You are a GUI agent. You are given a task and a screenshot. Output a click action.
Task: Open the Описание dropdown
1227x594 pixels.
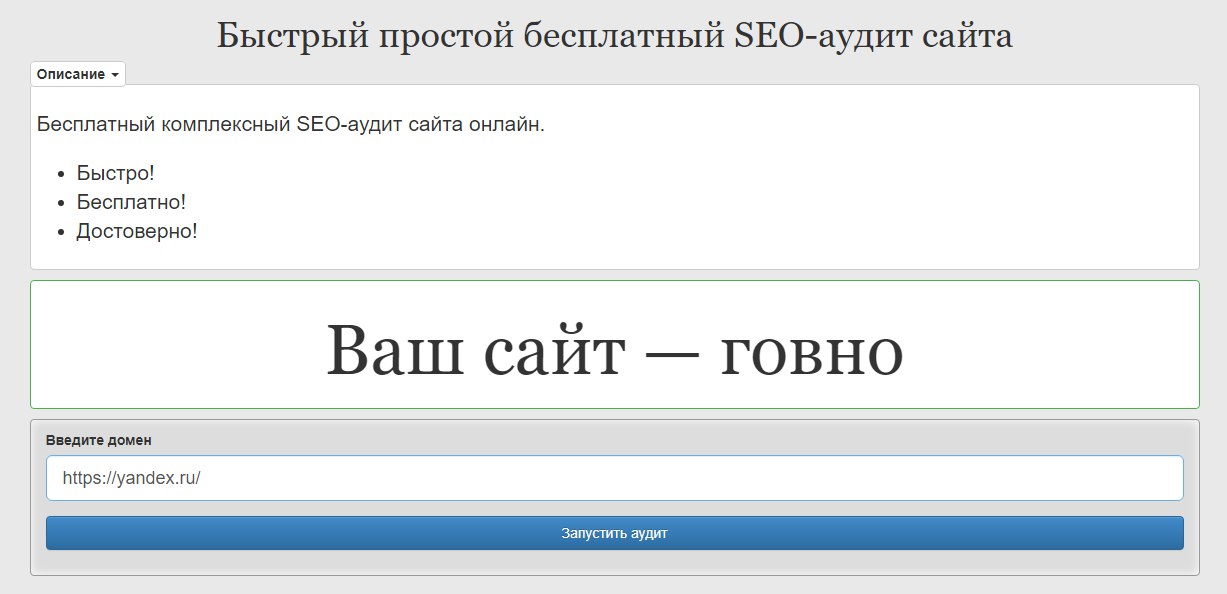[x=78, y=75]
